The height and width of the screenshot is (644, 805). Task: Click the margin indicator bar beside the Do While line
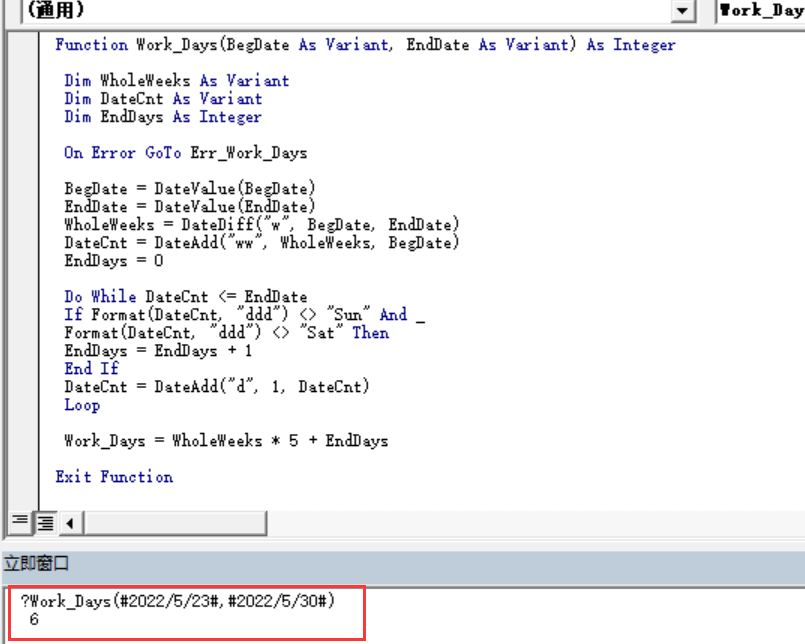23,296
